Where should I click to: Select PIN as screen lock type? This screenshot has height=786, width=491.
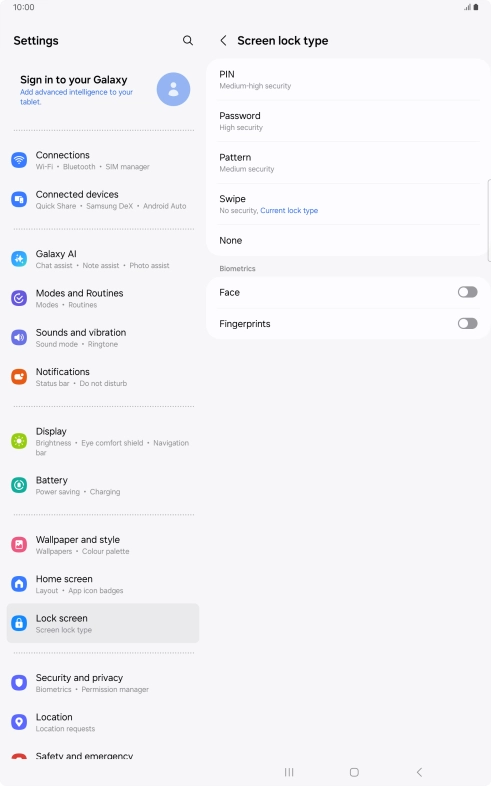click(x=349, y=80)
